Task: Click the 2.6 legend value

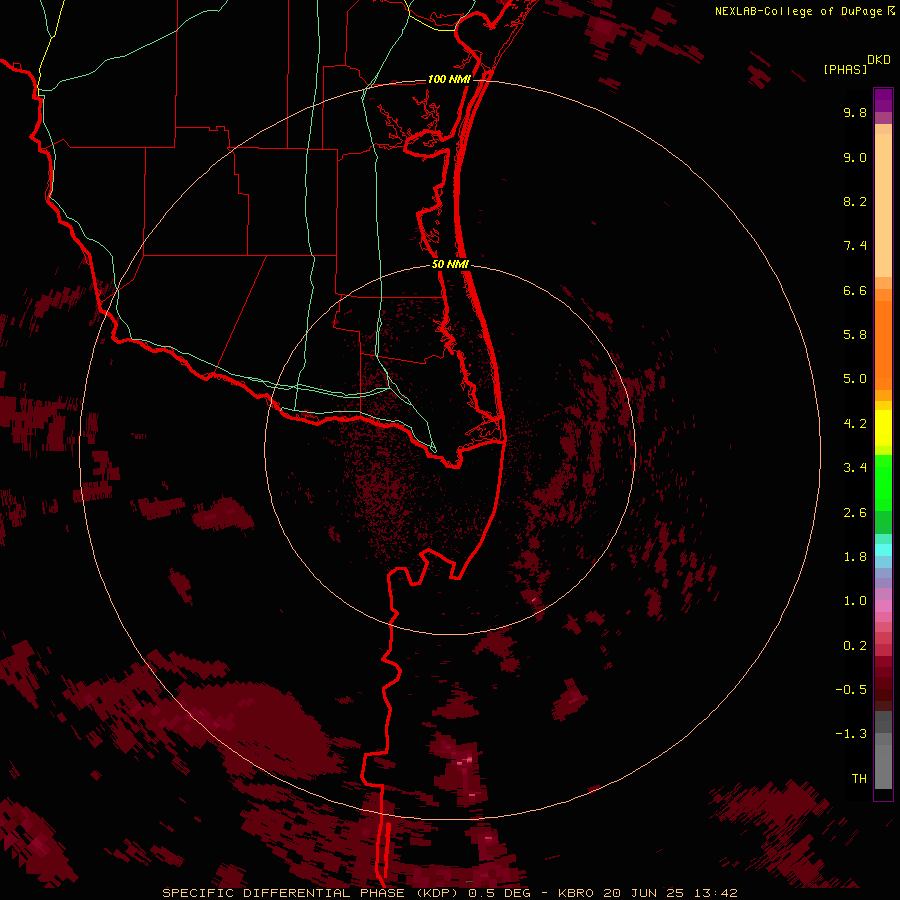Action: pyautogui.click(x=855, y=513)
